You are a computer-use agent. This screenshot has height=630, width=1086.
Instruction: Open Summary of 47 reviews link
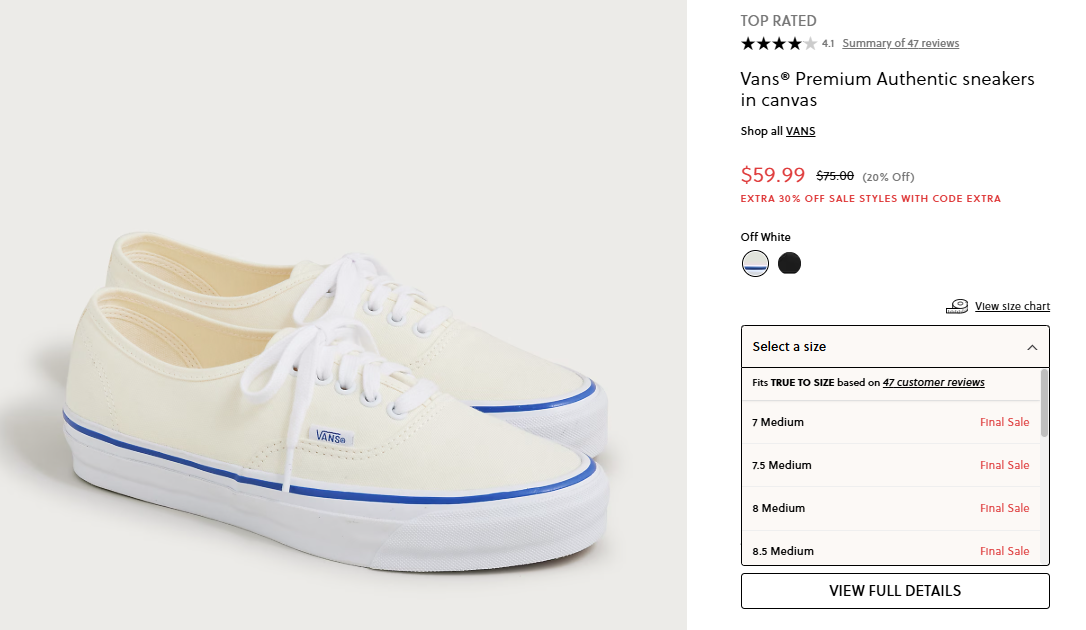tap(900, 43)
